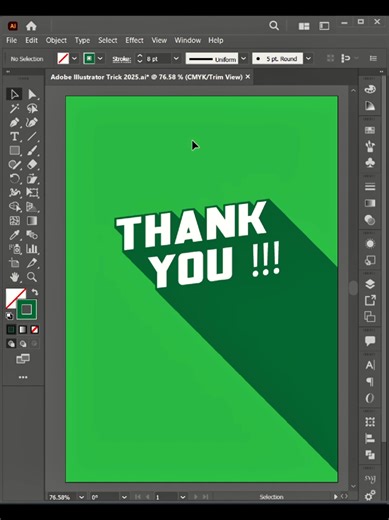Select the Shape Builder tool
This screenshot has width=389, height=520.
point(14,207)
